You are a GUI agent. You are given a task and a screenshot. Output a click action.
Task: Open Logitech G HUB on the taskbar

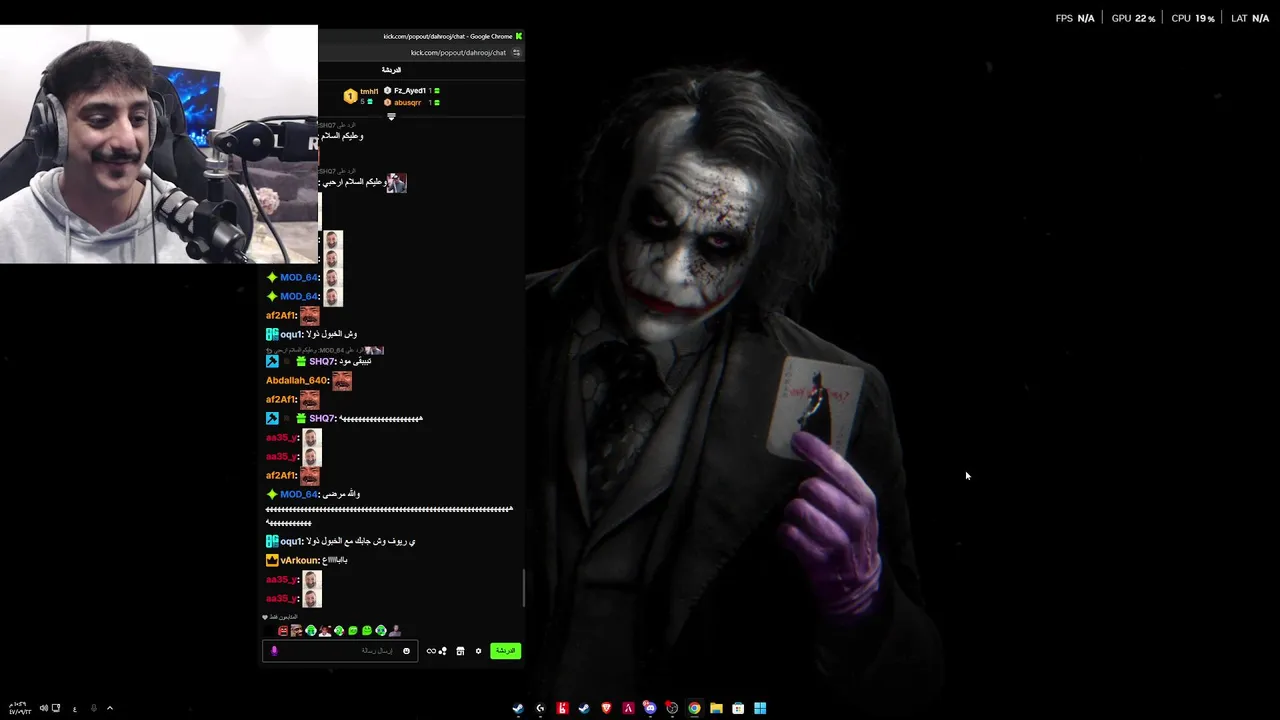click(540, 708)
